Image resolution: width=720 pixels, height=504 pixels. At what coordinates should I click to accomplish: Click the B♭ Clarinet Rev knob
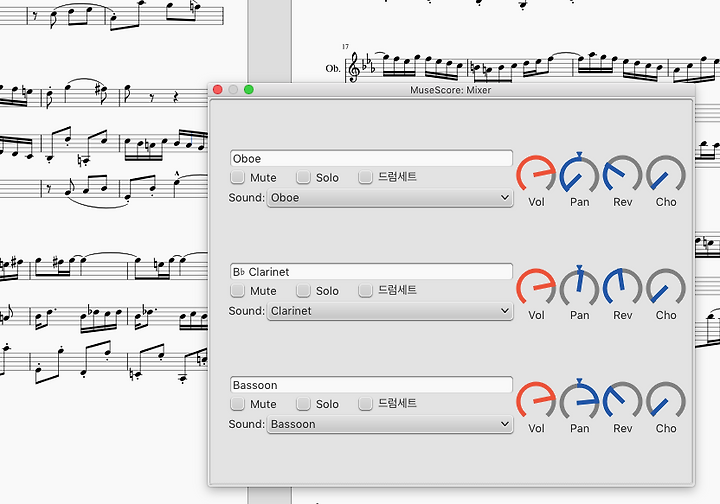point(622,288)
